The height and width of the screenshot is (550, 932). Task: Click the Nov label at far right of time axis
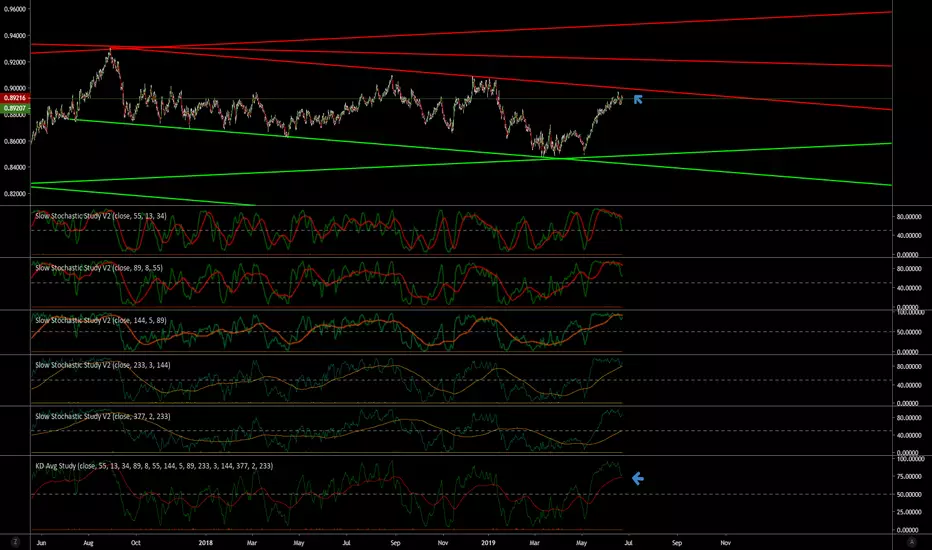point(725,542)
